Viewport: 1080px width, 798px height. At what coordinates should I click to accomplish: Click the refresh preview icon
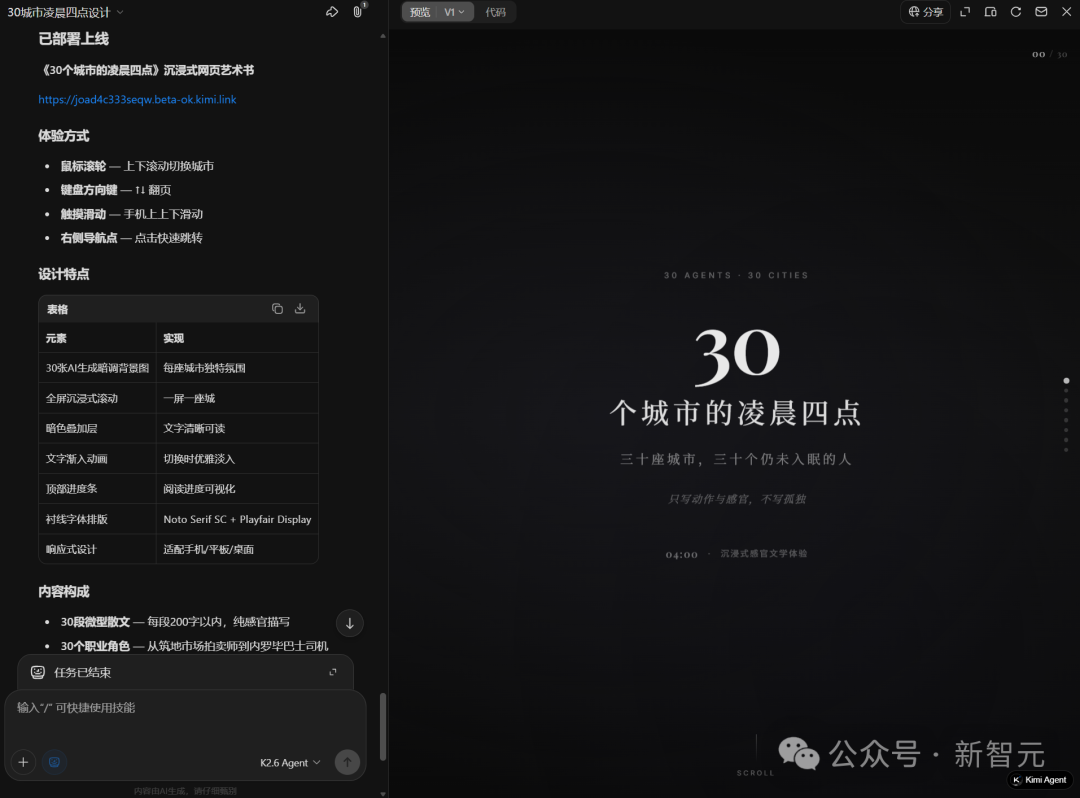tap(1016, 12)
